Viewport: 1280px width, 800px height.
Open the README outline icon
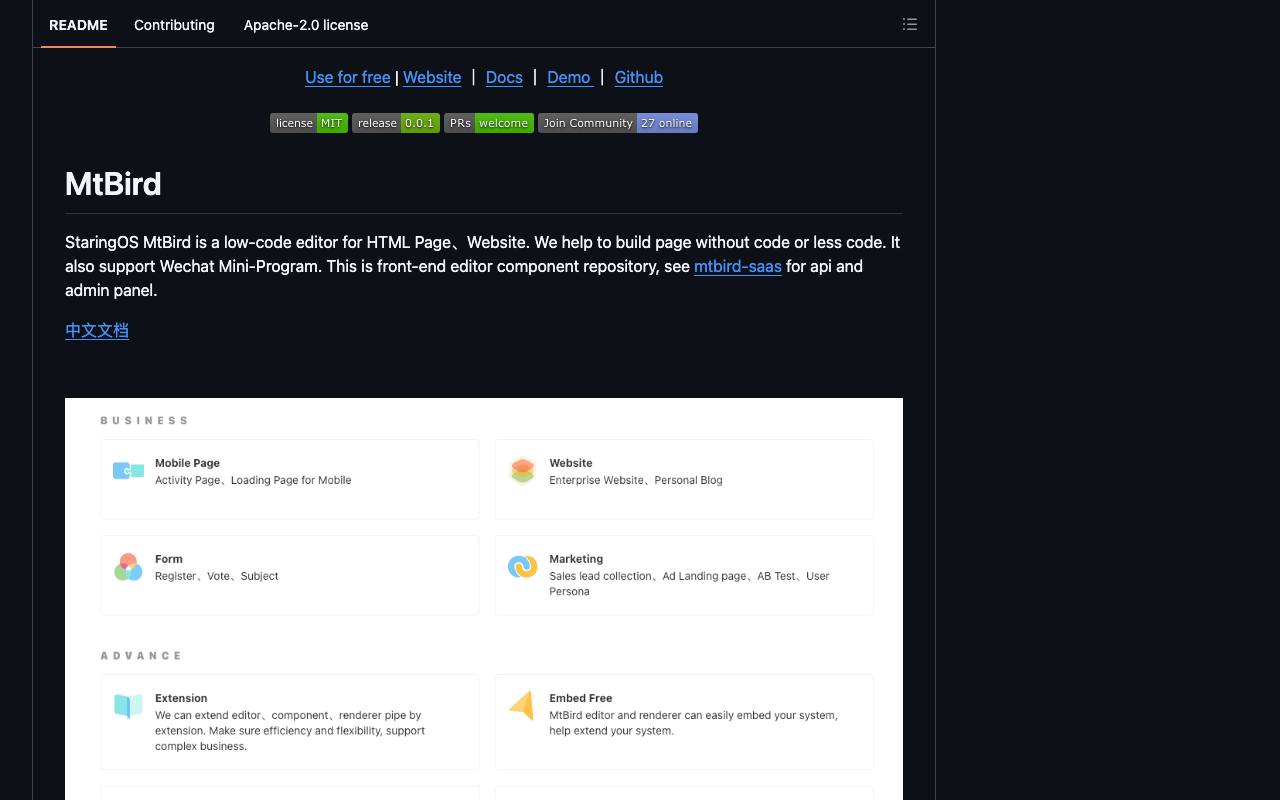pyautogui.click(x=909, y=24)
